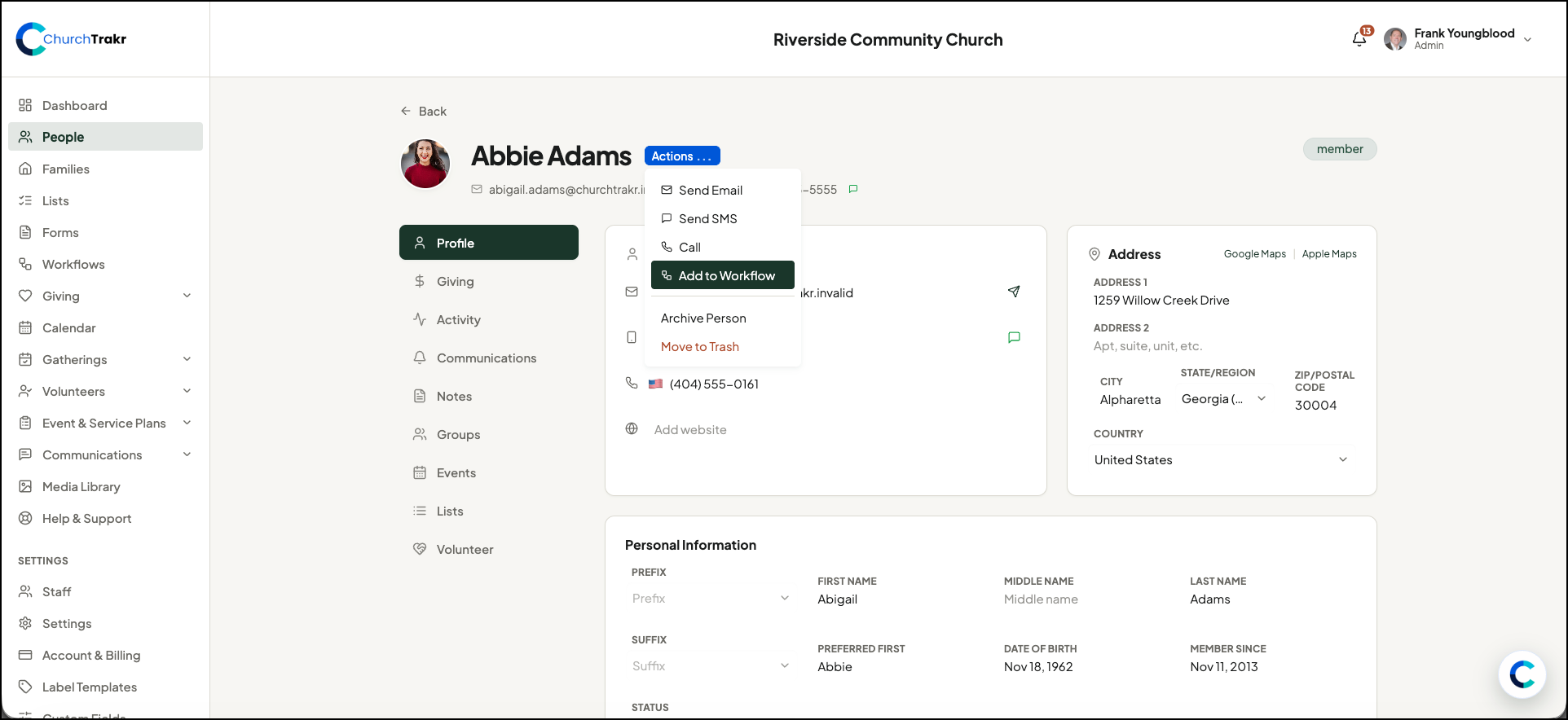Click the Zip code field 30004
Screen dimensions: 1568x720
(1315, 406)
